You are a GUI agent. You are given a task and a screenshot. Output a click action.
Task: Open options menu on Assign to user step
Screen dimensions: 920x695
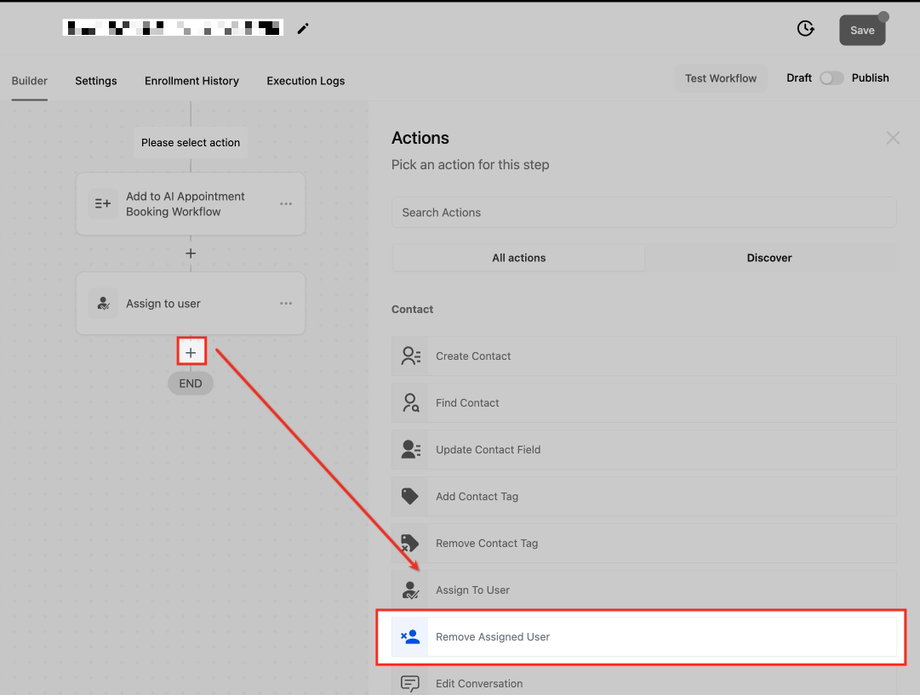click(286, 303)
